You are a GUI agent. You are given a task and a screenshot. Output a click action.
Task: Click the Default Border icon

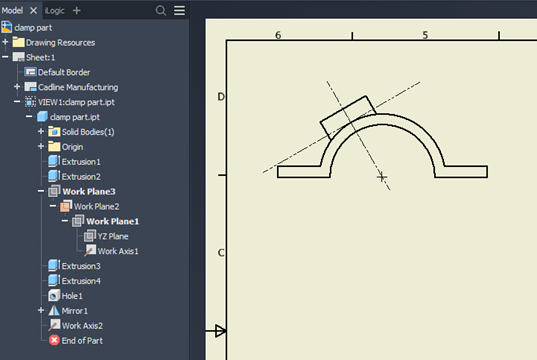(x=30, y=72)
